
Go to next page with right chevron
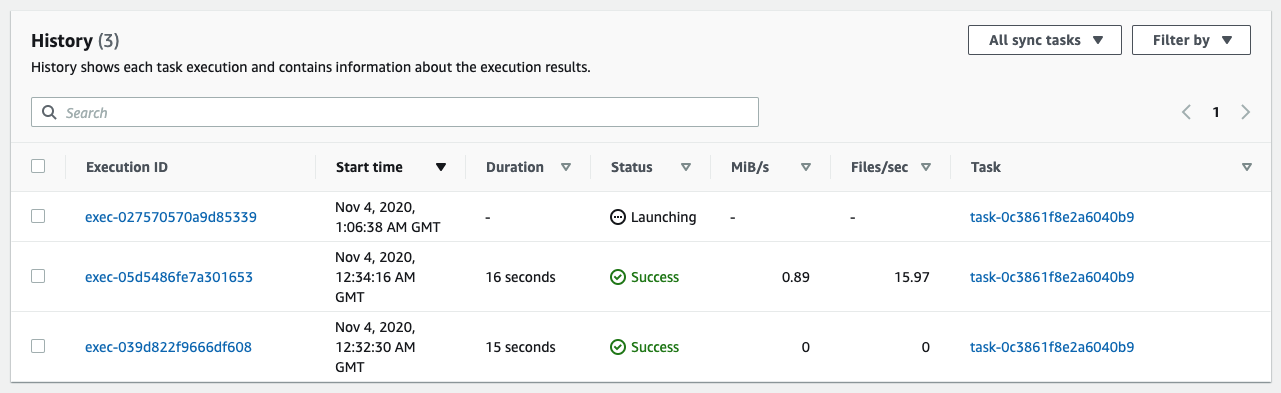pos(1245,113)
